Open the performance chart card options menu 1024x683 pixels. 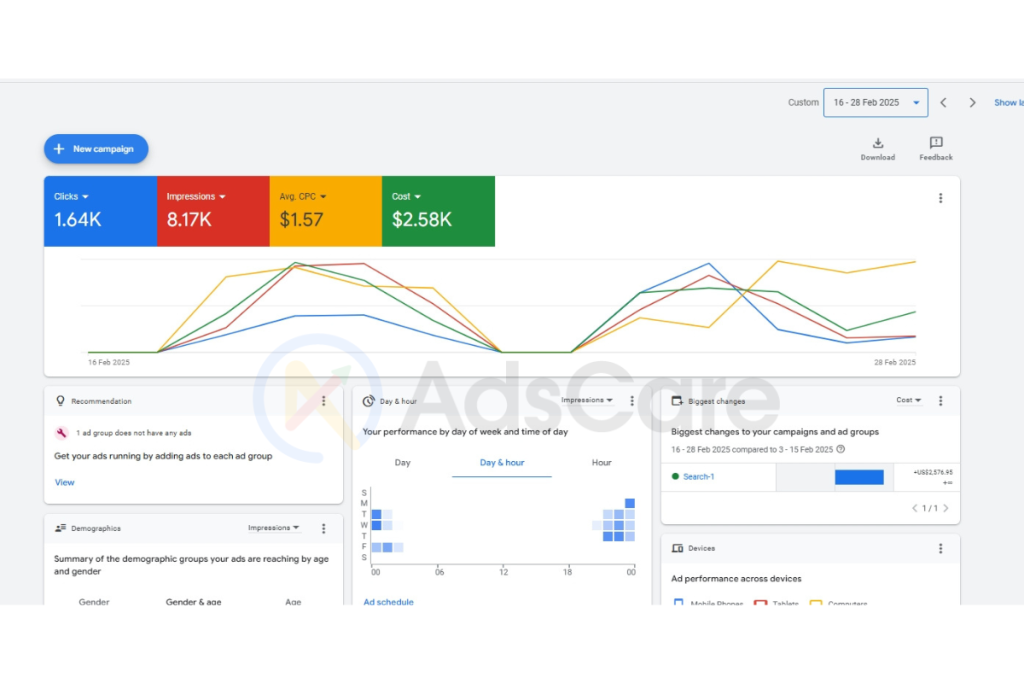940,198
